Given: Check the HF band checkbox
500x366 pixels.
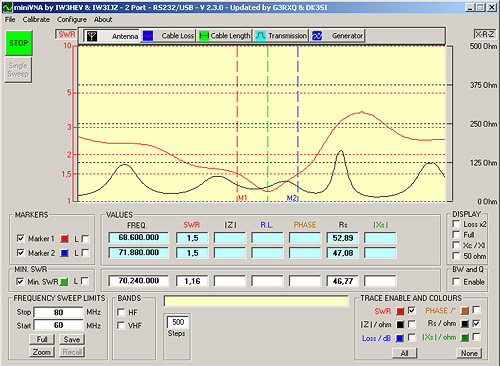Looking at the screenshot, I should (x=121, y=312).
